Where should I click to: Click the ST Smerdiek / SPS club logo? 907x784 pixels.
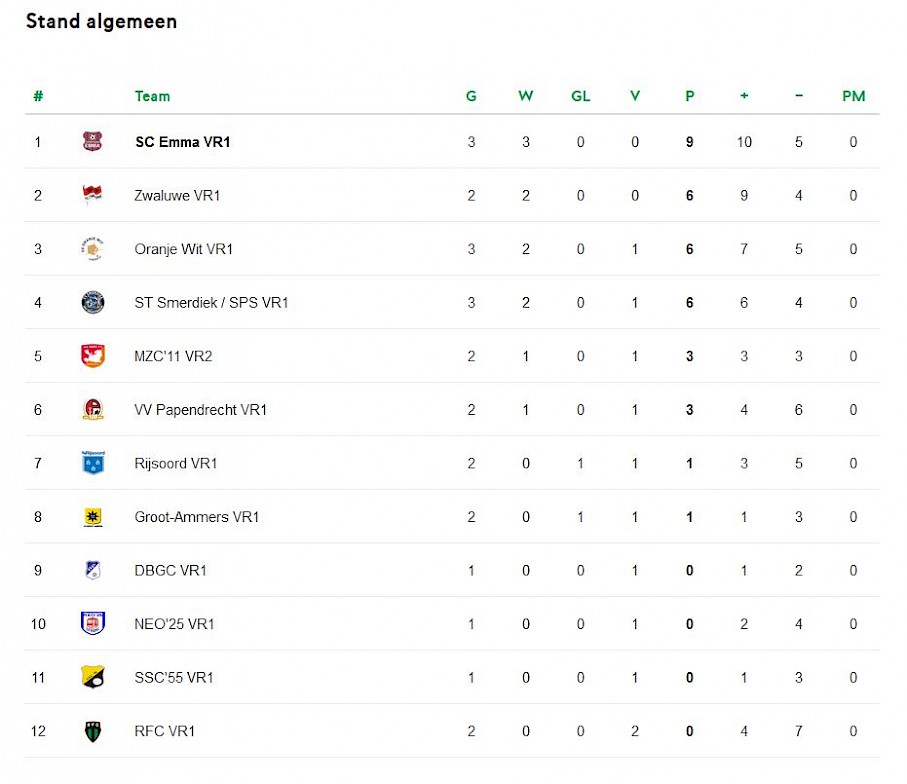pyautogui.click(x=92, y=302)
